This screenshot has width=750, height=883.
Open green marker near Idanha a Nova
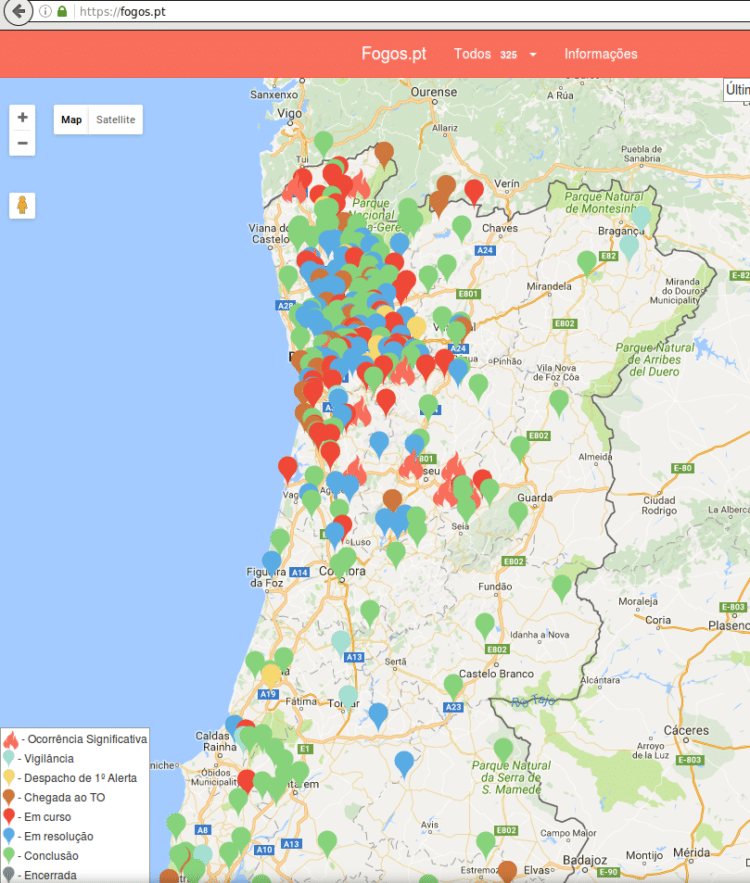pos(484,625)
